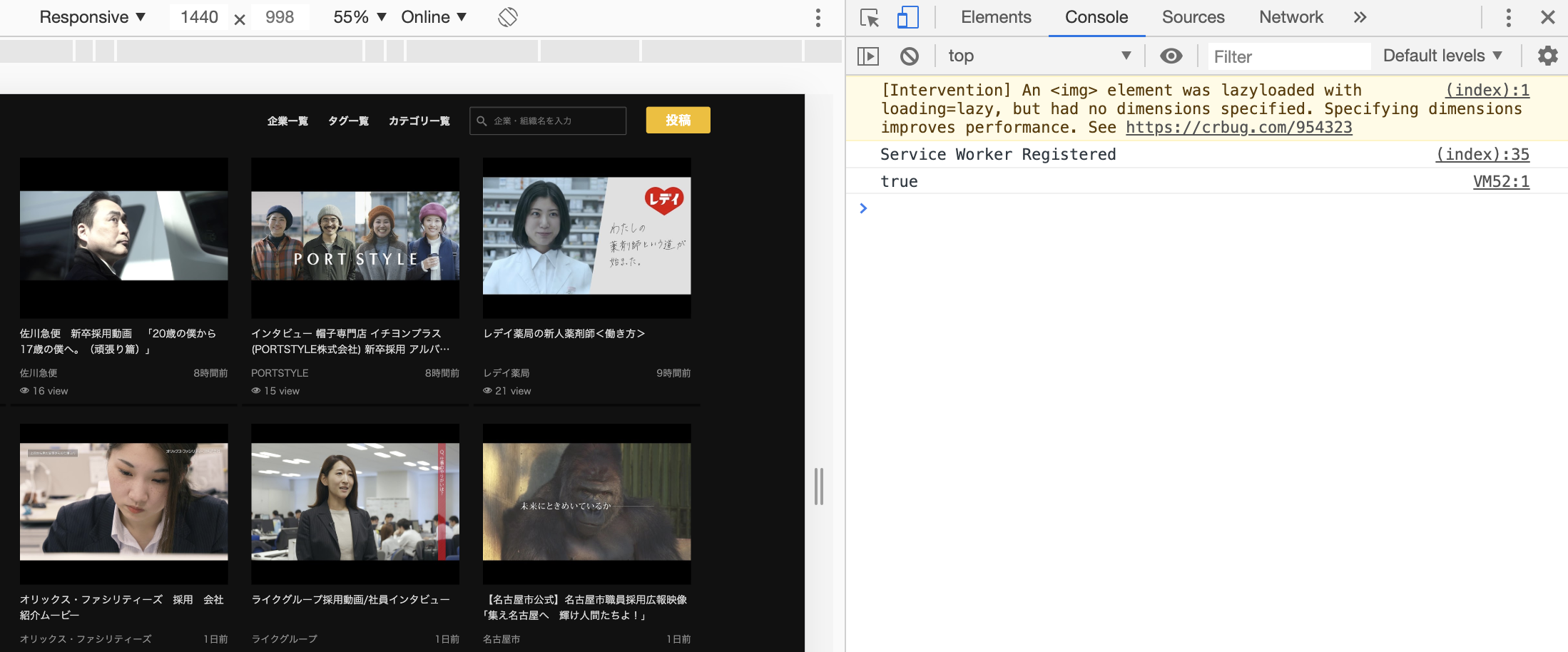The height and width of the screenshot is (652, 1568).
Task: Click the yellow 投稿 button
Action: (x=678, y=121)
